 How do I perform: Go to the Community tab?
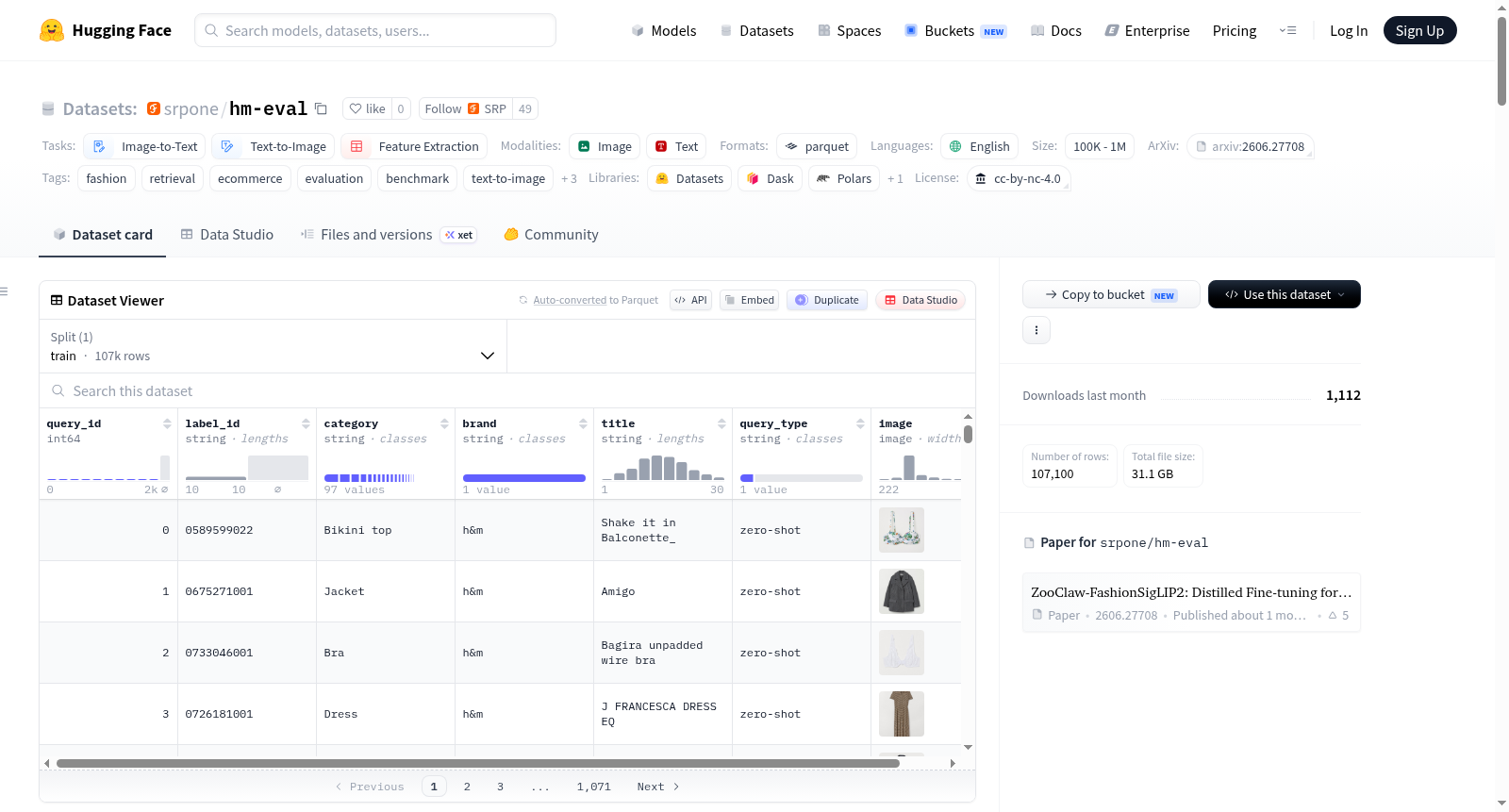click(551, 235)
